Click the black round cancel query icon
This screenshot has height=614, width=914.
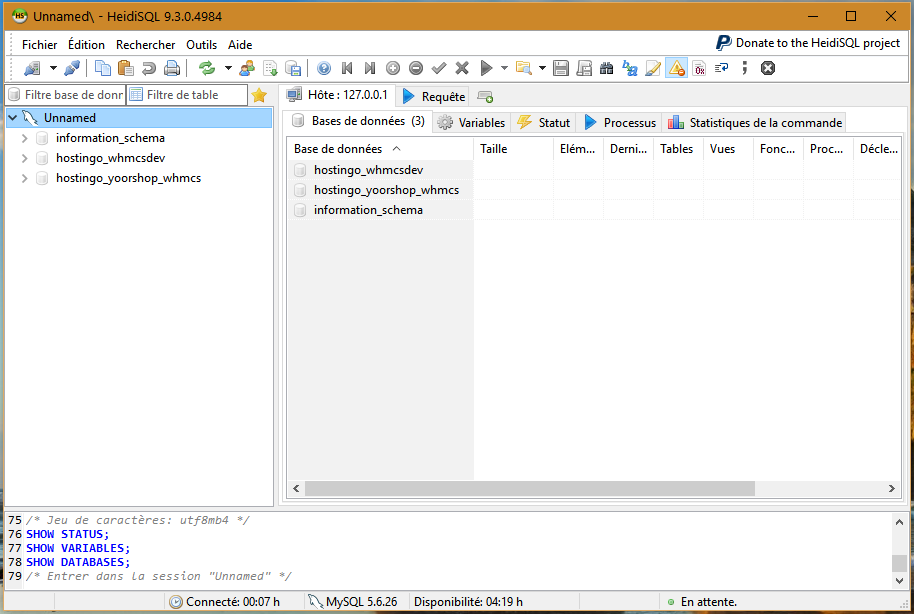pos(768,68)
